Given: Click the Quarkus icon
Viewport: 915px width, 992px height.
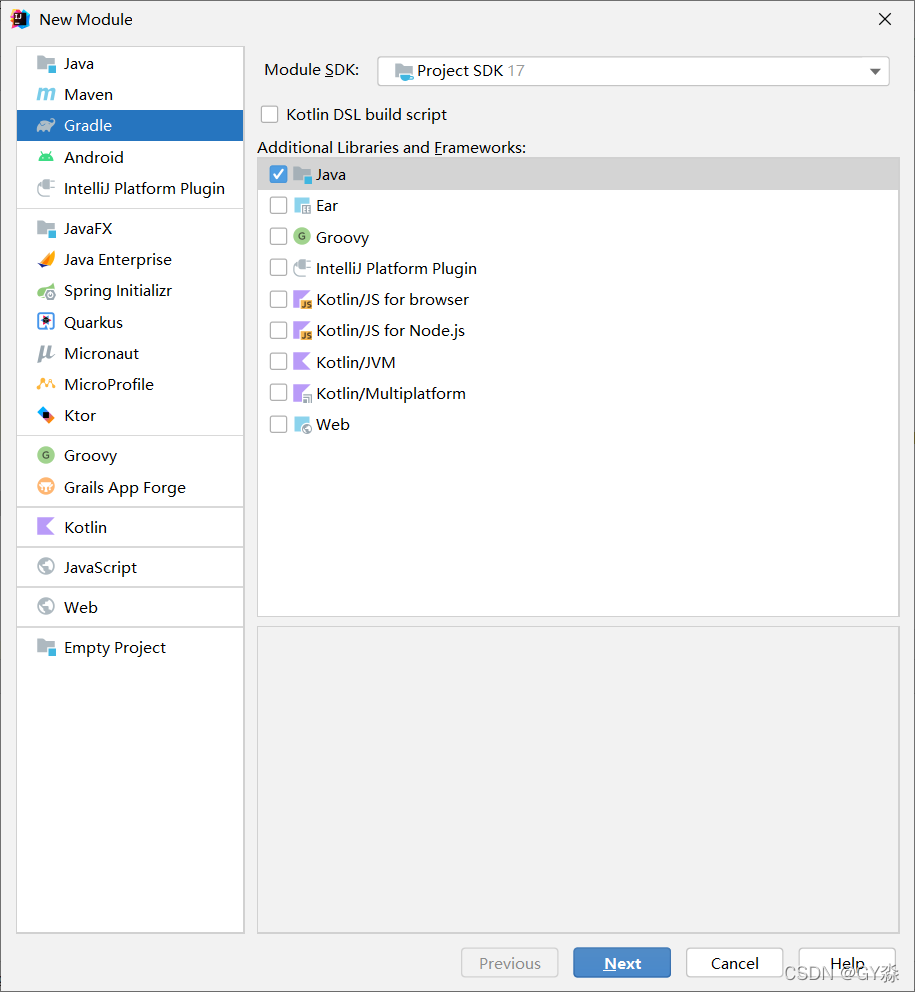Looking at the screenshot, I should tap(46, 322).
